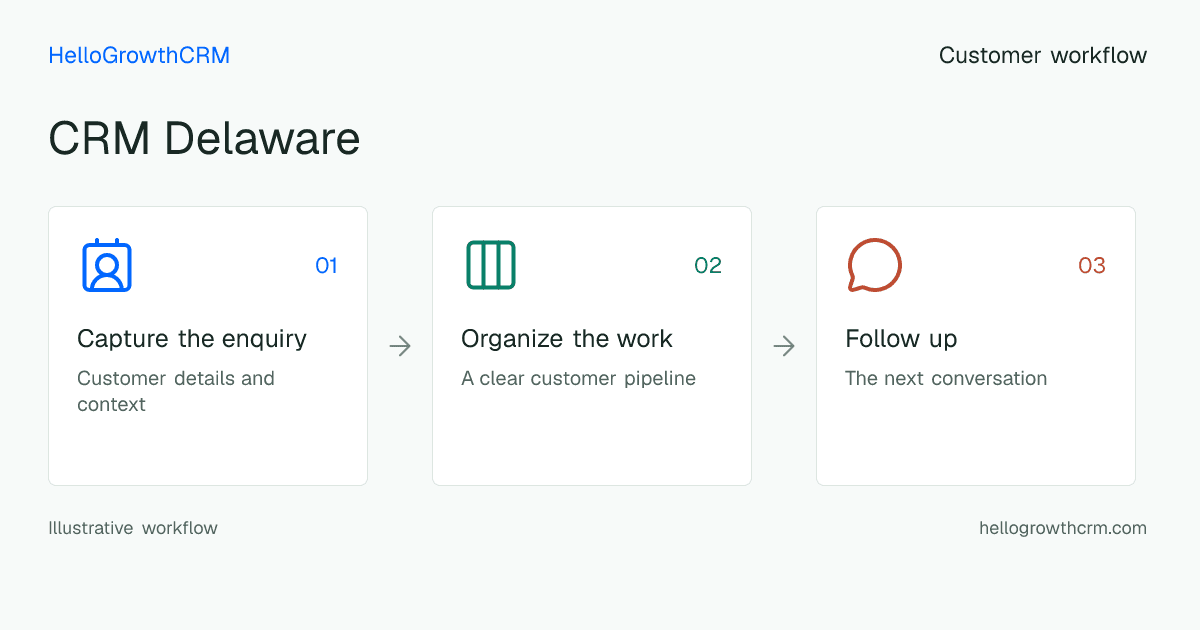
Task: Click the "Organize the work" title
Action: tap(567, 339)
